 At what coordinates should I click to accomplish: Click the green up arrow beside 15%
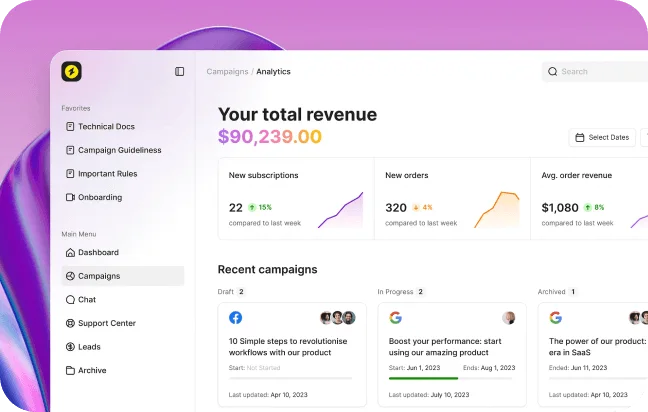[252, 207]
